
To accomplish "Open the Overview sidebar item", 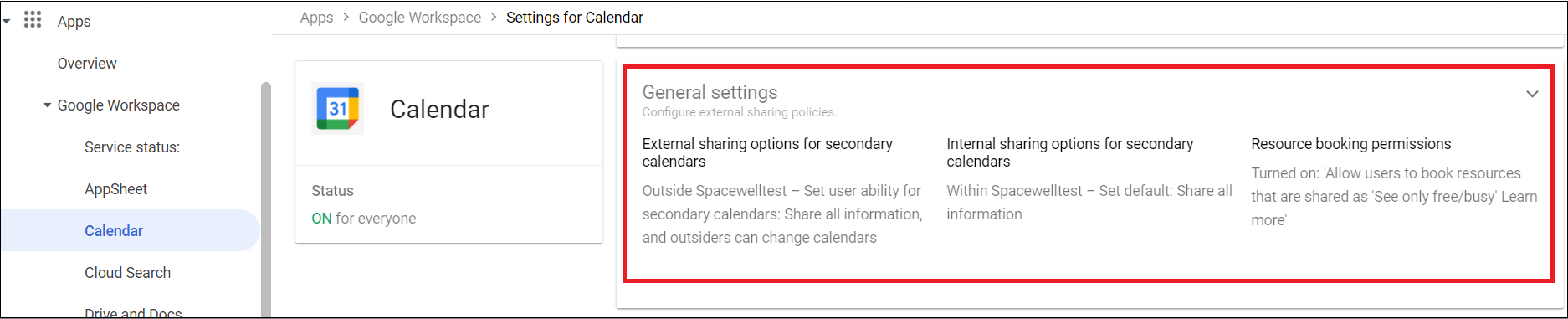I will 87,64.
